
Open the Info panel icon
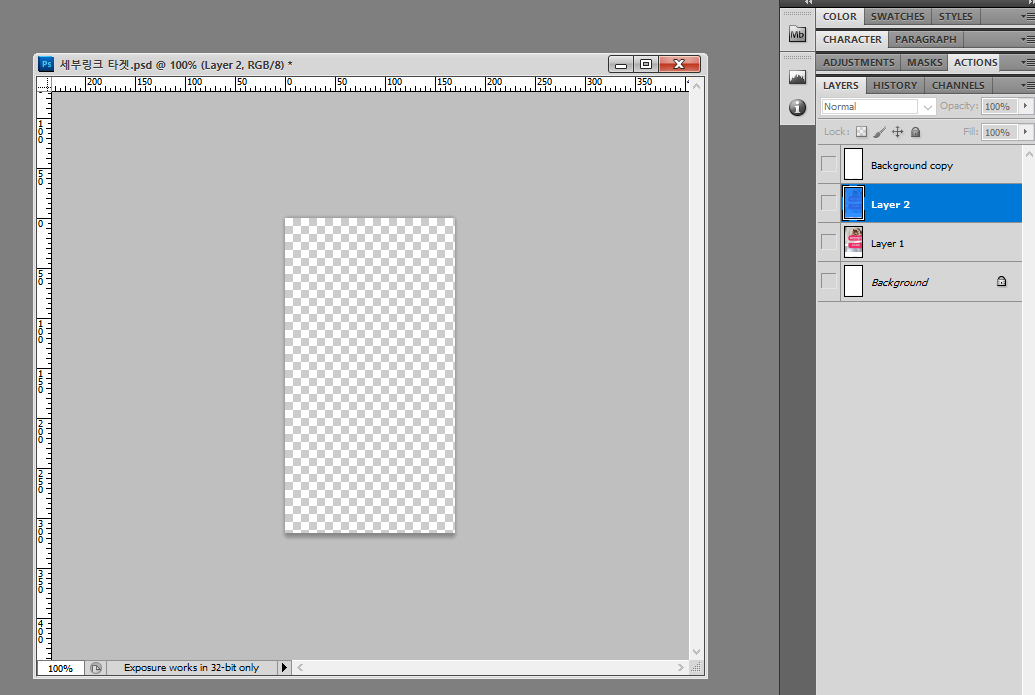pyautogui.click(x=797, y=108)
